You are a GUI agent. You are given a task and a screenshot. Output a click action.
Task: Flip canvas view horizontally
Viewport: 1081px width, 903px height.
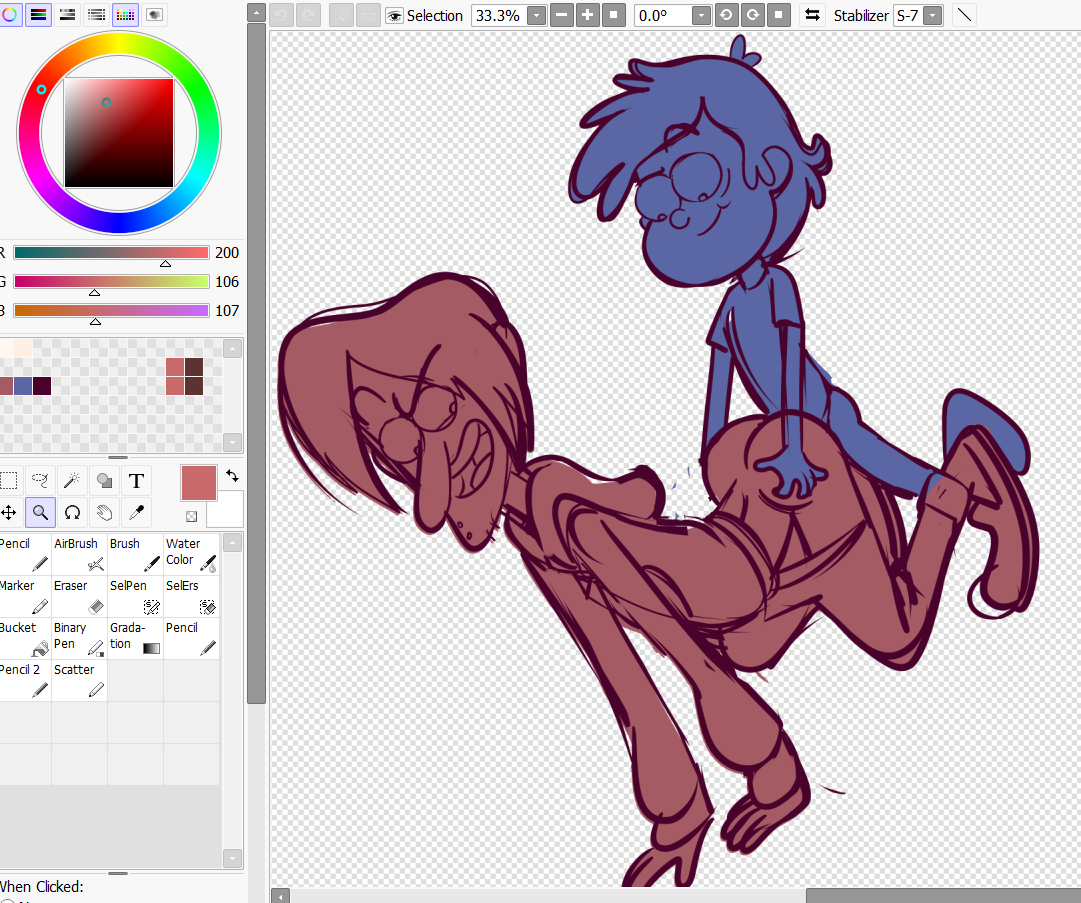[x=813, y=16]
